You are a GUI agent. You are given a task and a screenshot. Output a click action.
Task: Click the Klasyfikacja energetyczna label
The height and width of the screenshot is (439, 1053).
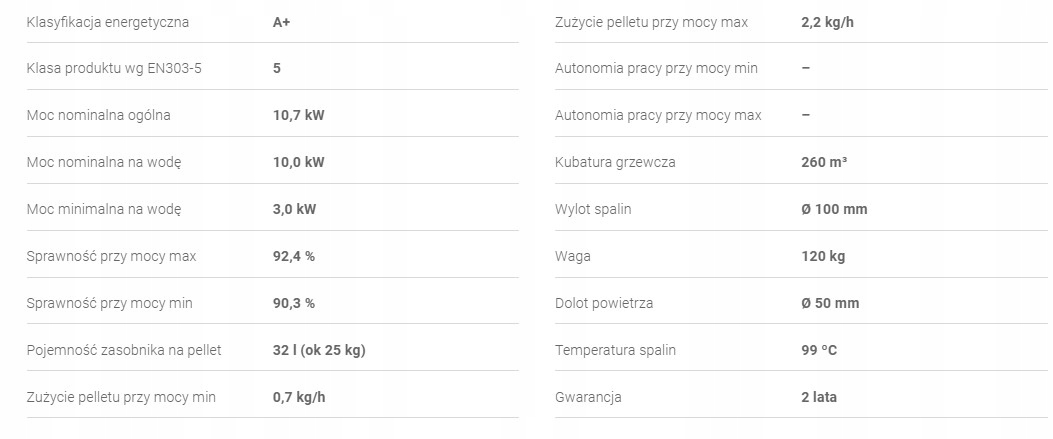pyautogui.click(x=108, y=22)
